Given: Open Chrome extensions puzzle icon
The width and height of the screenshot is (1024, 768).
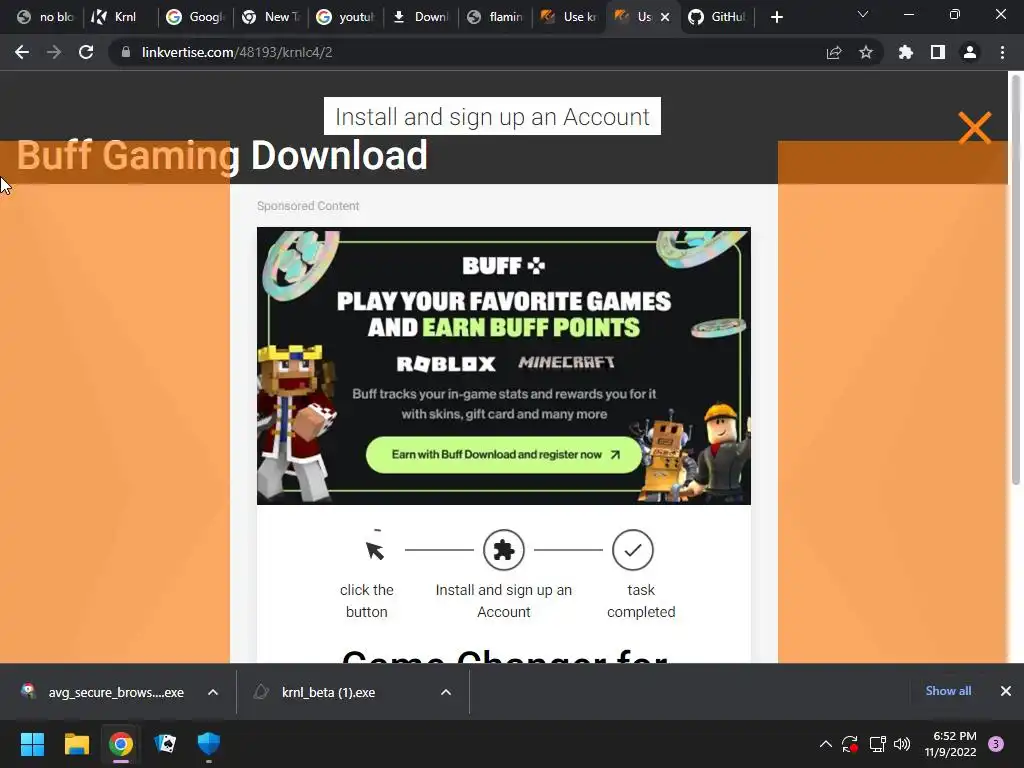Looking at the screenshot, I should pyautogui.click(x=906, y=52).
